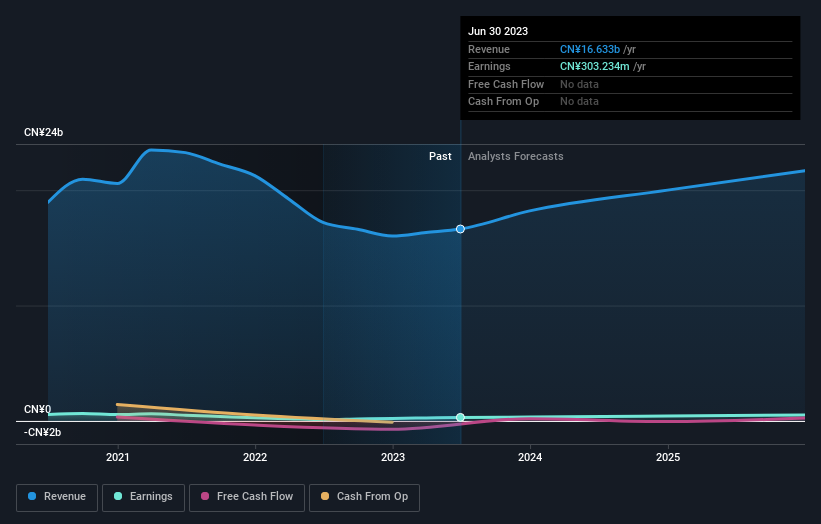821x524 pixels.
Task: Click the 2021 x-axis label
Action: 118,458
